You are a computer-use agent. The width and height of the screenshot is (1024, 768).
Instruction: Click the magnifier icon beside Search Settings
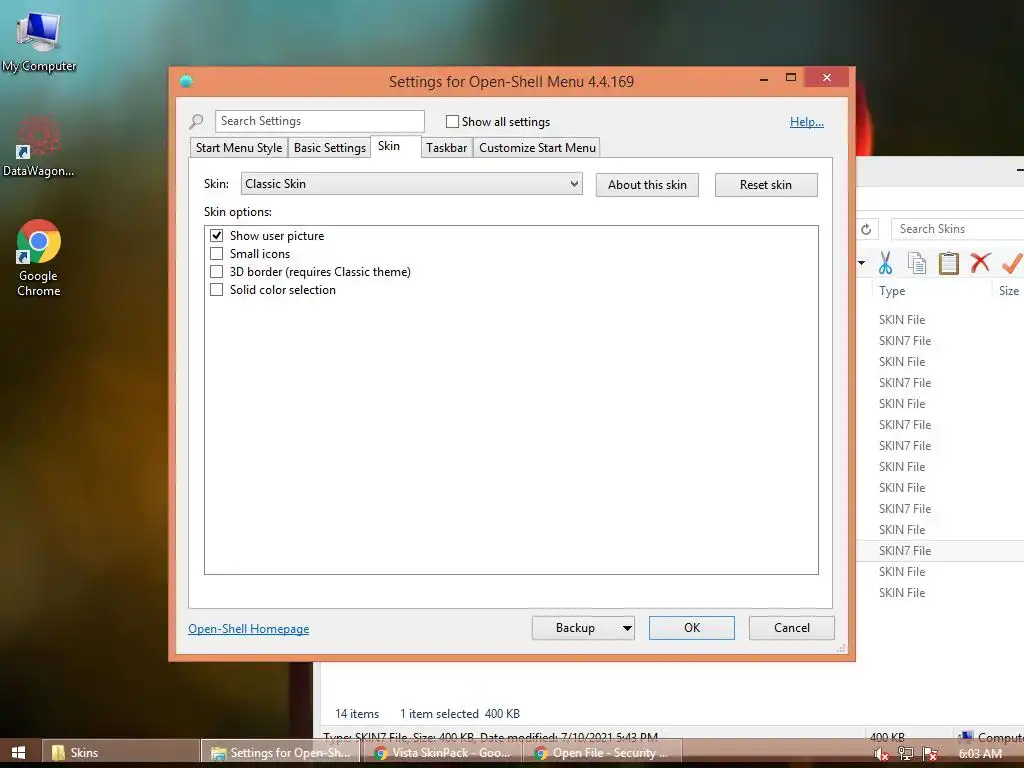[197, 121]
